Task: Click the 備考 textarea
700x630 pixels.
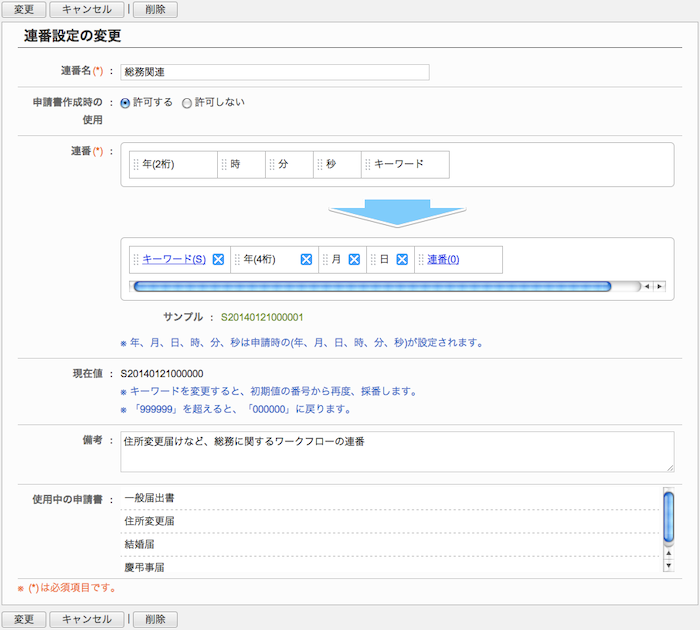Action: point(397,451)
